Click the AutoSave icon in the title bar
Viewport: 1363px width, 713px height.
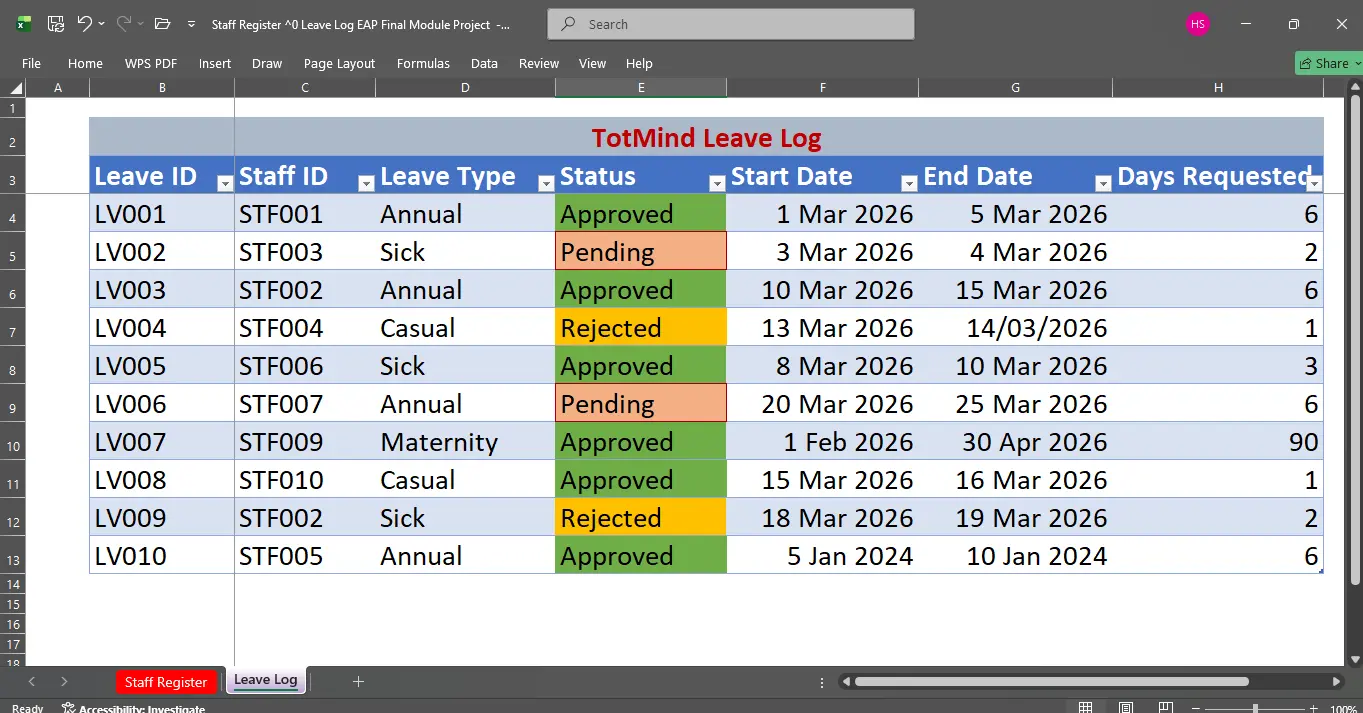point(56,24)
